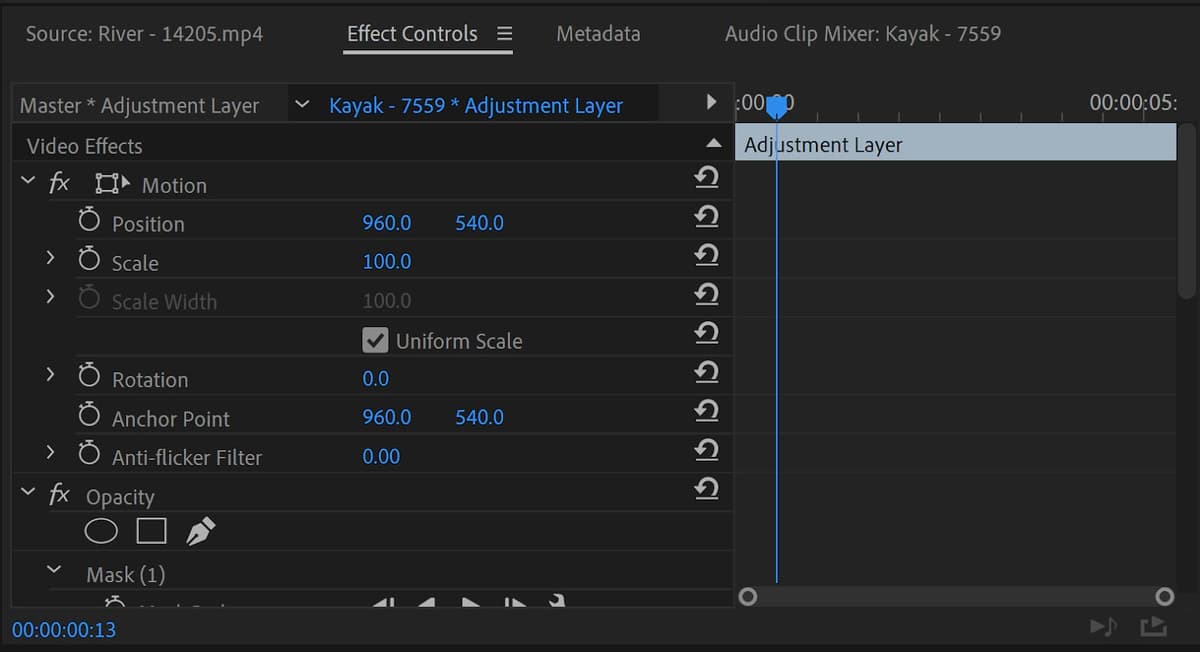
Task: Select the ellipse mask tool under Opacity
Action: (101, 530)
